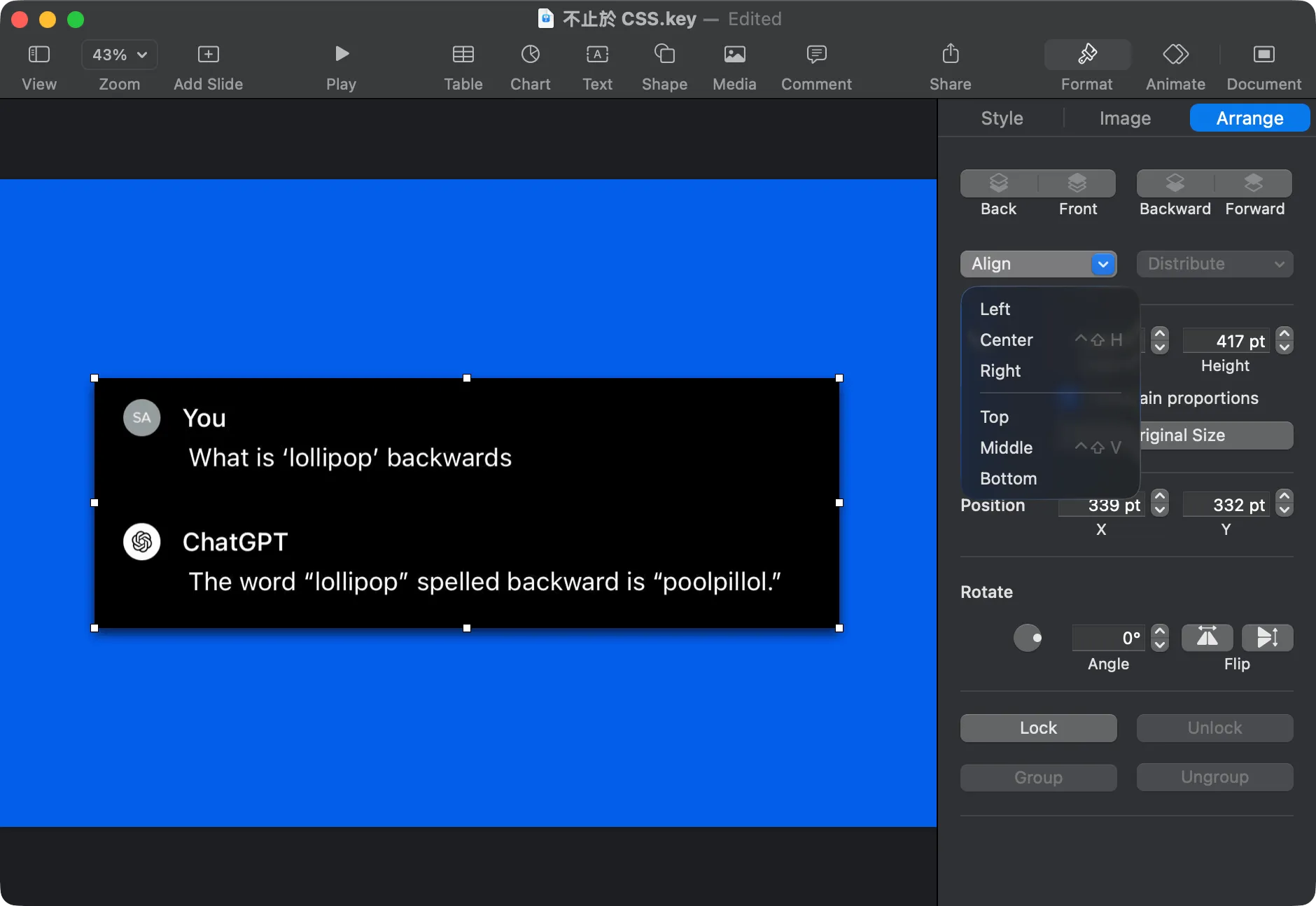Play the slideshow

coord(341,55)
